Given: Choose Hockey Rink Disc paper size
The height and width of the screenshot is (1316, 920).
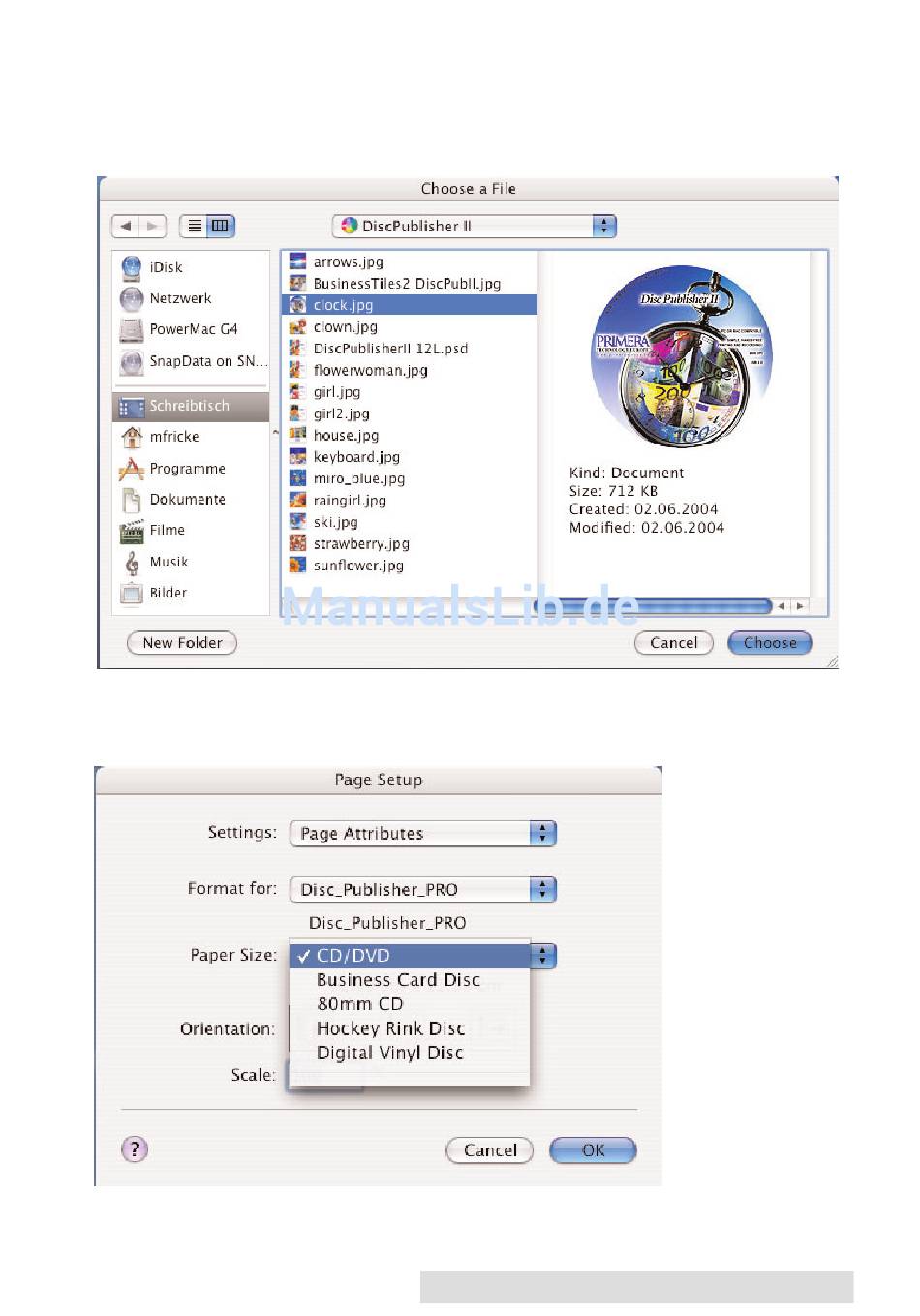Looking at the screenshot, I should (410, 1028).
